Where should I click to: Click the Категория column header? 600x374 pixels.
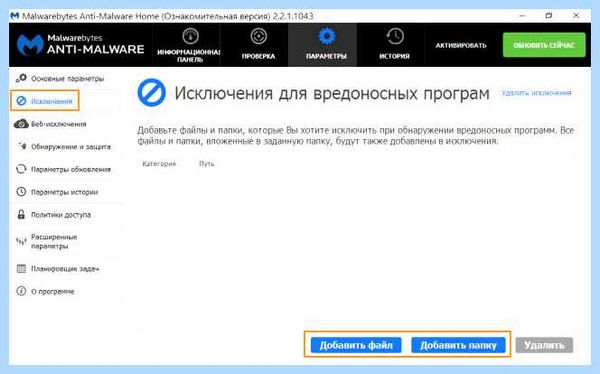159,164
